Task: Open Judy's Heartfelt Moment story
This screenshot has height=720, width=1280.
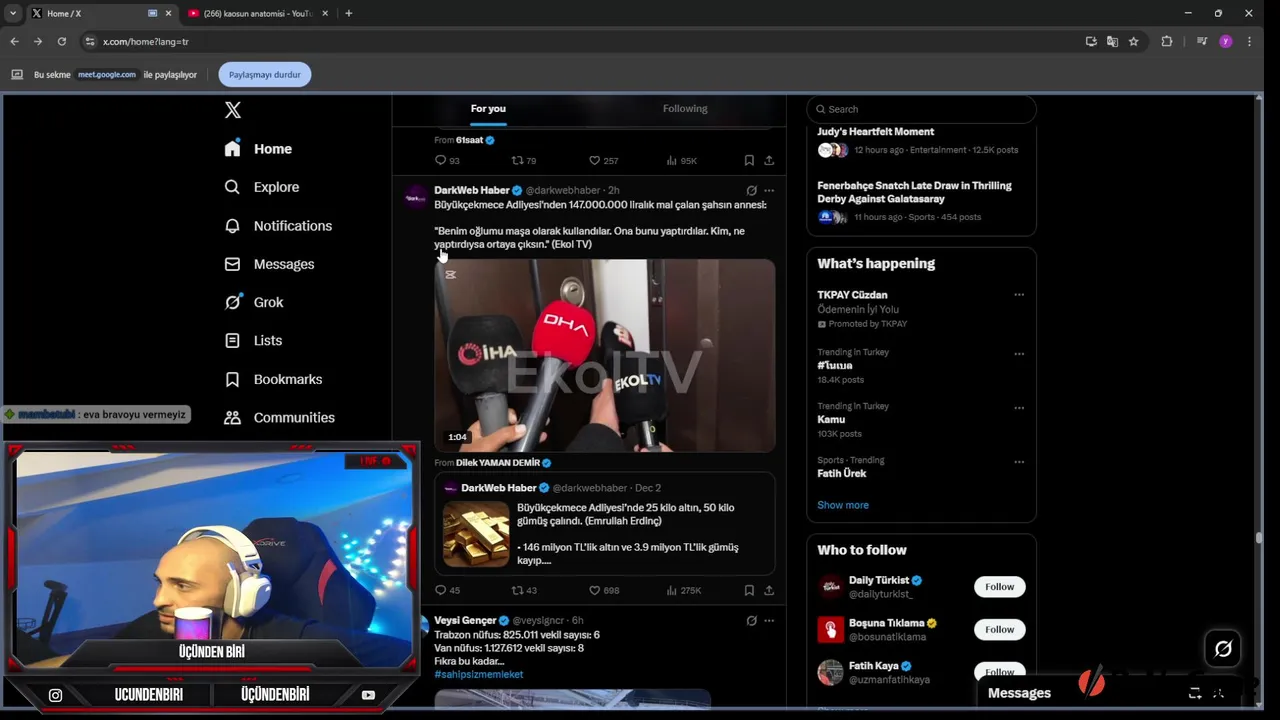Action: (921, 141)
